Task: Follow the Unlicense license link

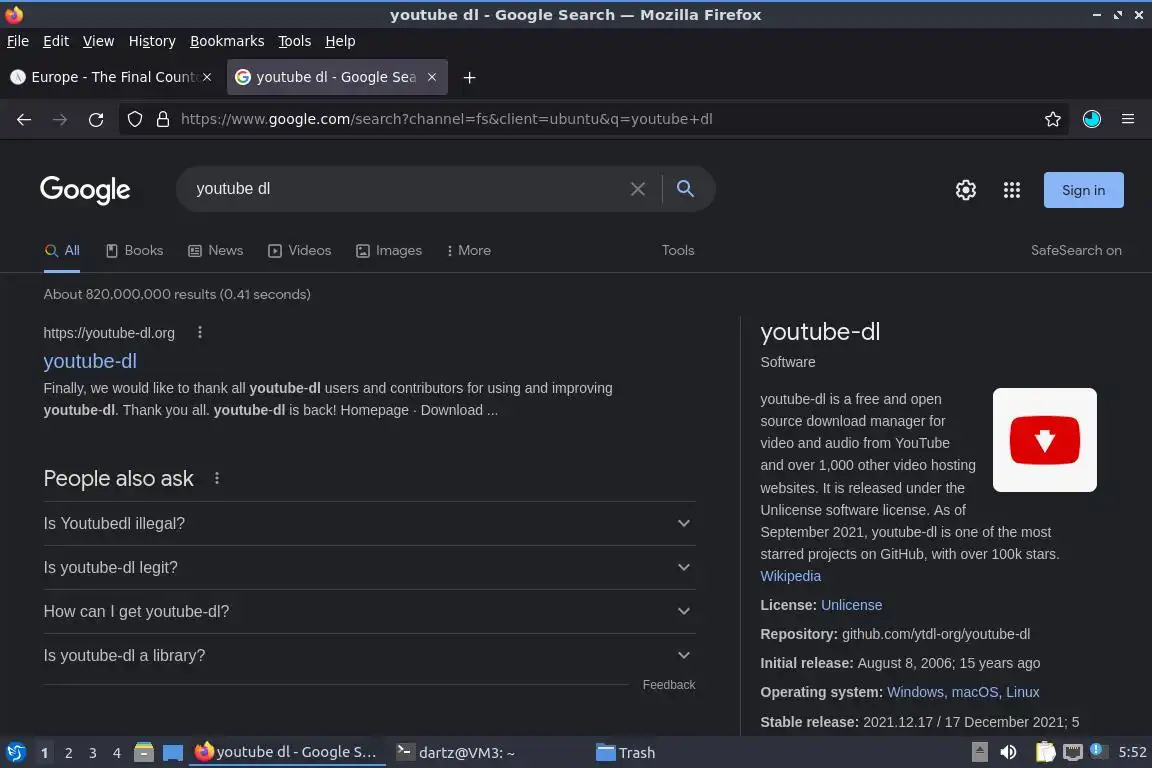Action: coord(852,605)
